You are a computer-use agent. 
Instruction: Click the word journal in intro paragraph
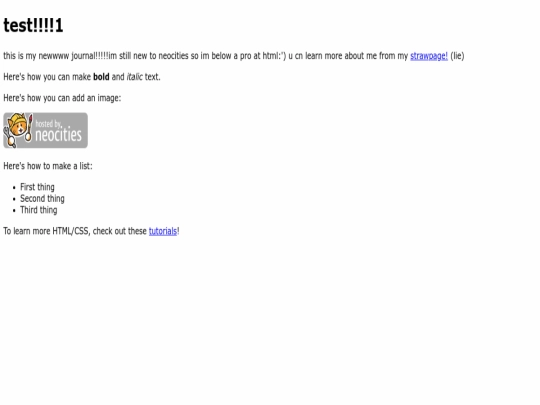[84, 56]
